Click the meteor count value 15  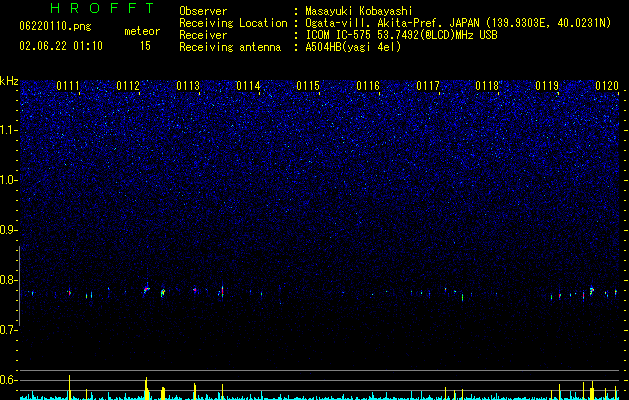point(145,46)
